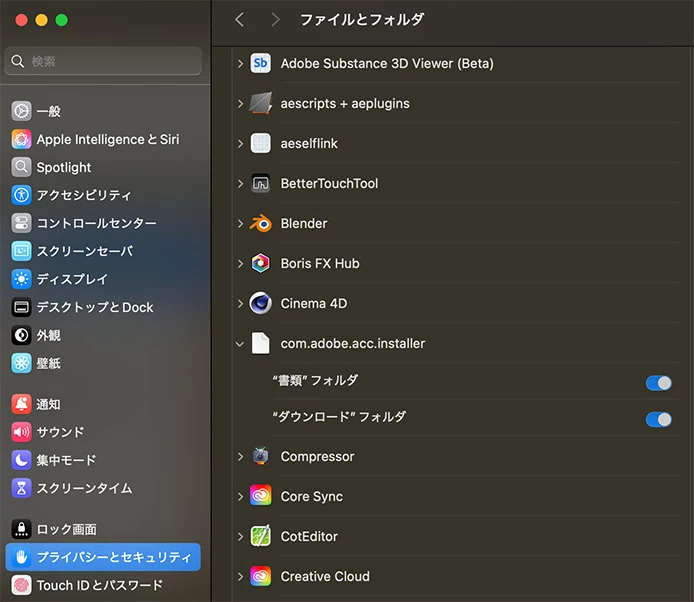This screenshot has height=602, width=694.
Task: Click the "CotEditor" app name text
Action: [309, 536]
